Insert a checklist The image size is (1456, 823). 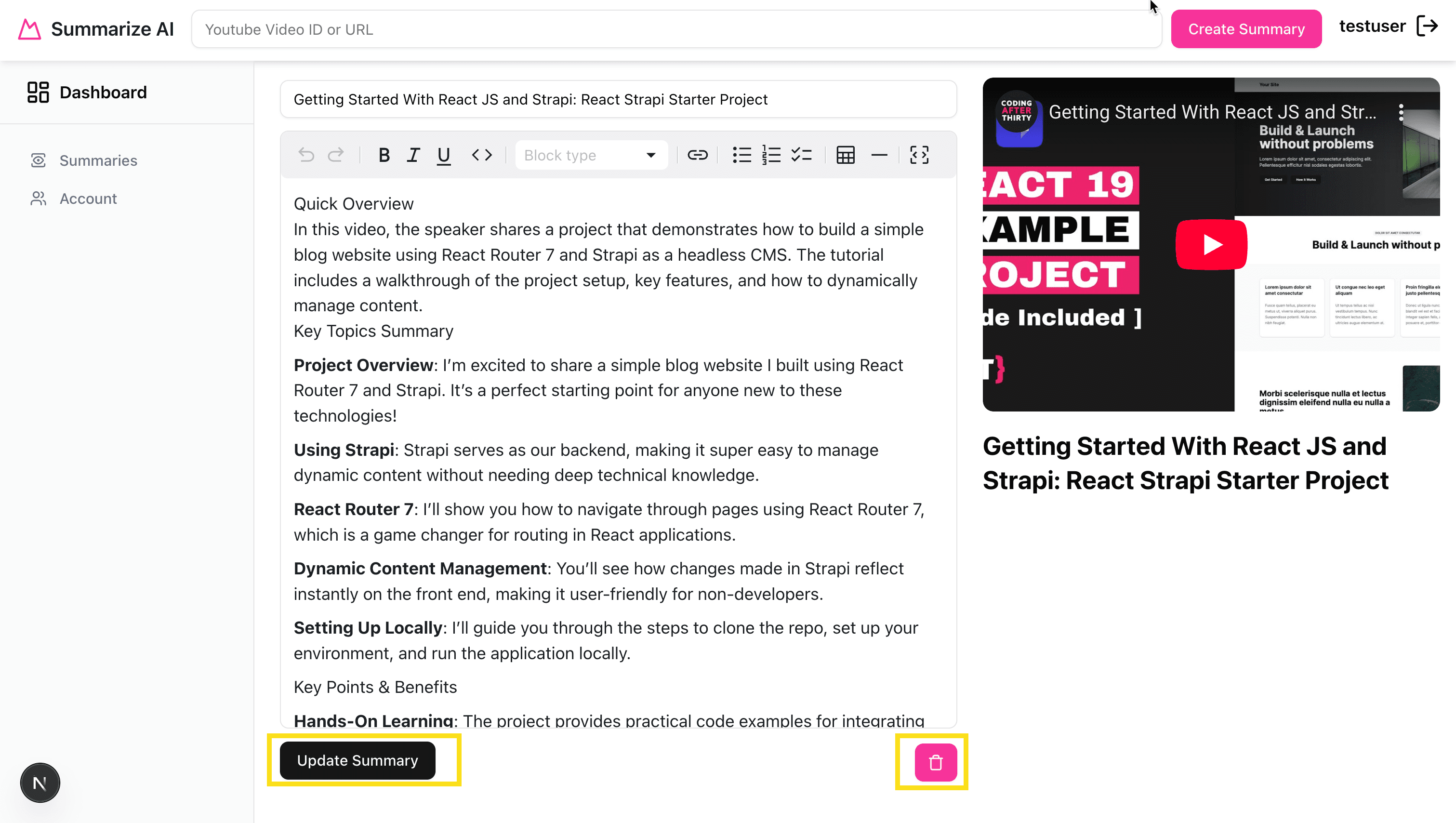(802, 155)
